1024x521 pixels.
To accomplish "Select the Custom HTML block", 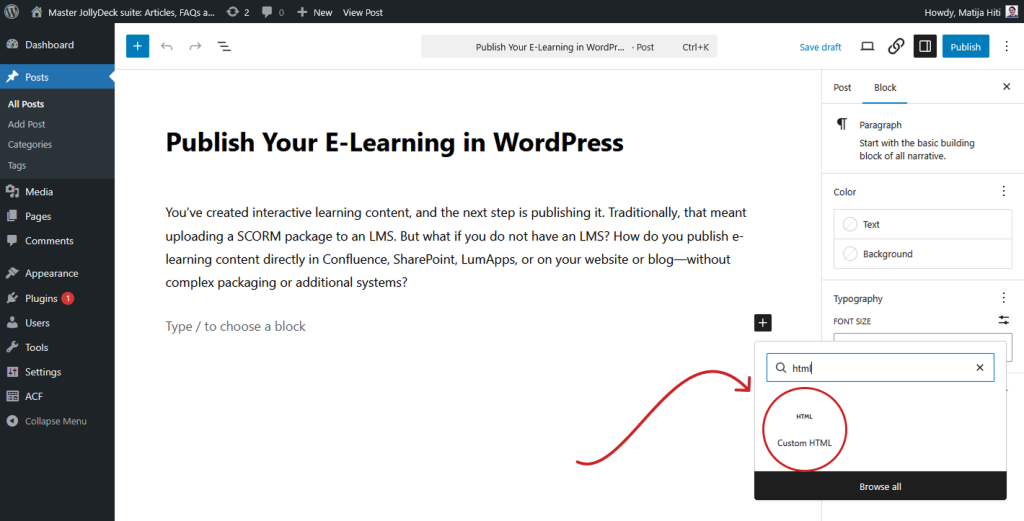I will pyautogui.click(x=804, y=429).
